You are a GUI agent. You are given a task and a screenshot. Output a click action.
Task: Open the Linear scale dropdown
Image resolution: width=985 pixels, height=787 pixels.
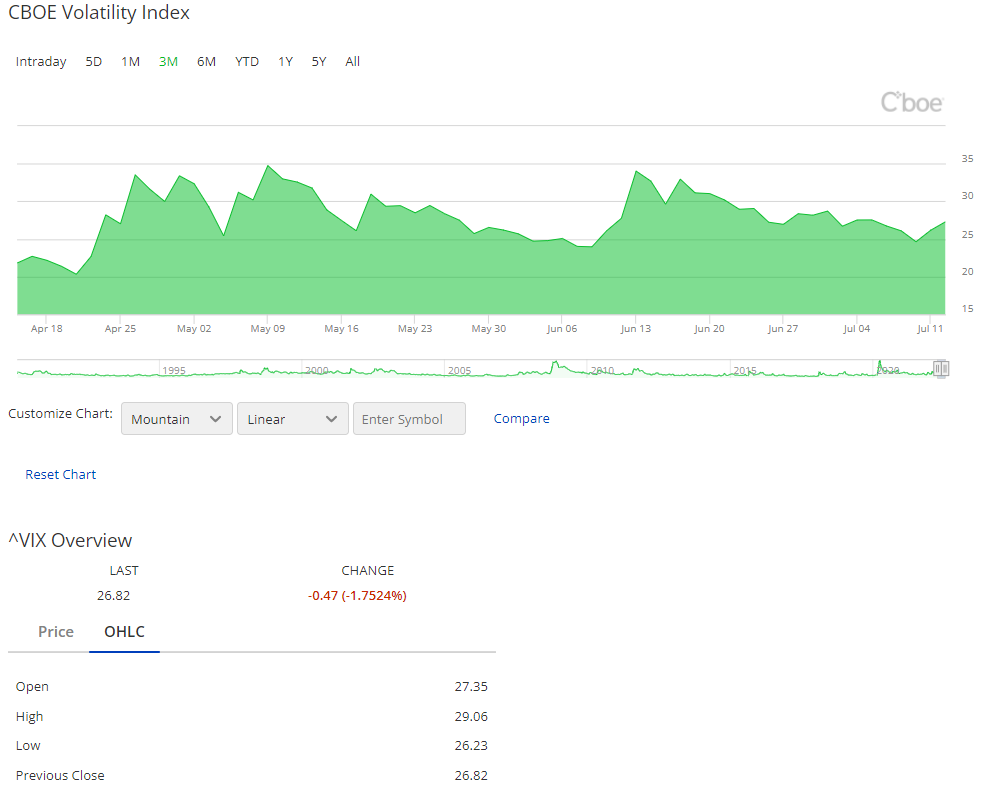[x=293, y=419]
